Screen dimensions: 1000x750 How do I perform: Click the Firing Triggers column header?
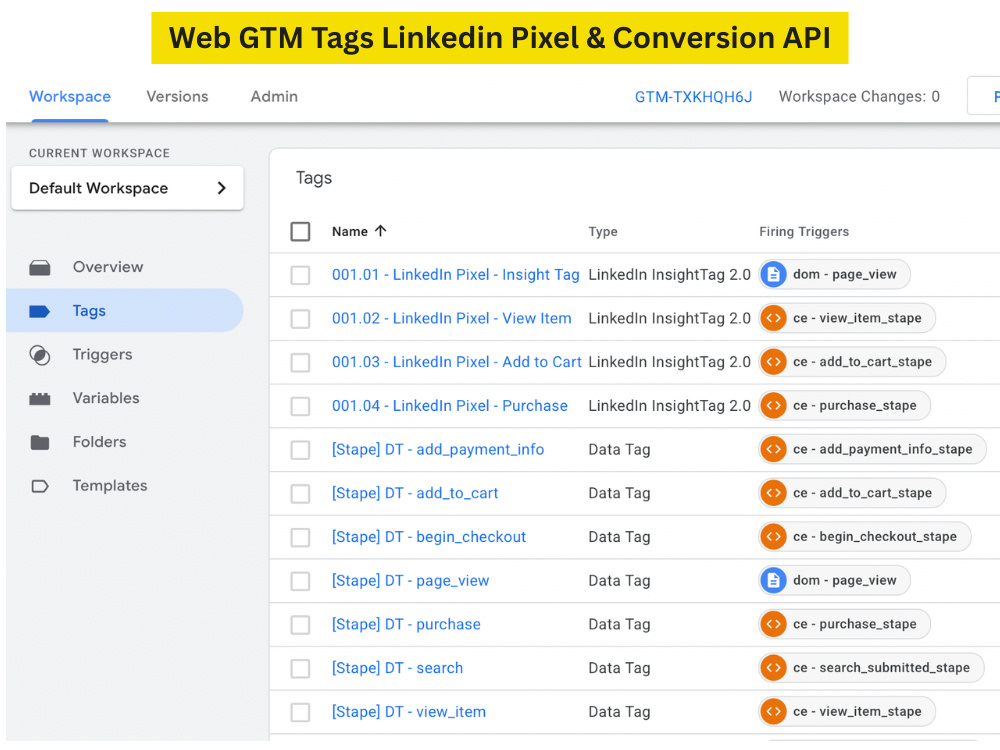tap(804, 232)
